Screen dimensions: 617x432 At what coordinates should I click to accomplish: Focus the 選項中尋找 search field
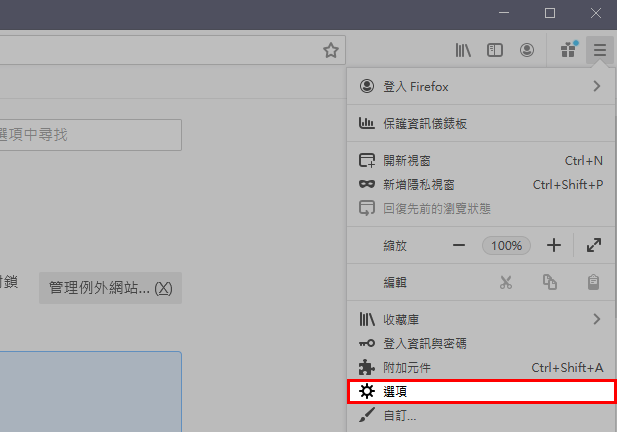click(x=90, y=135)
